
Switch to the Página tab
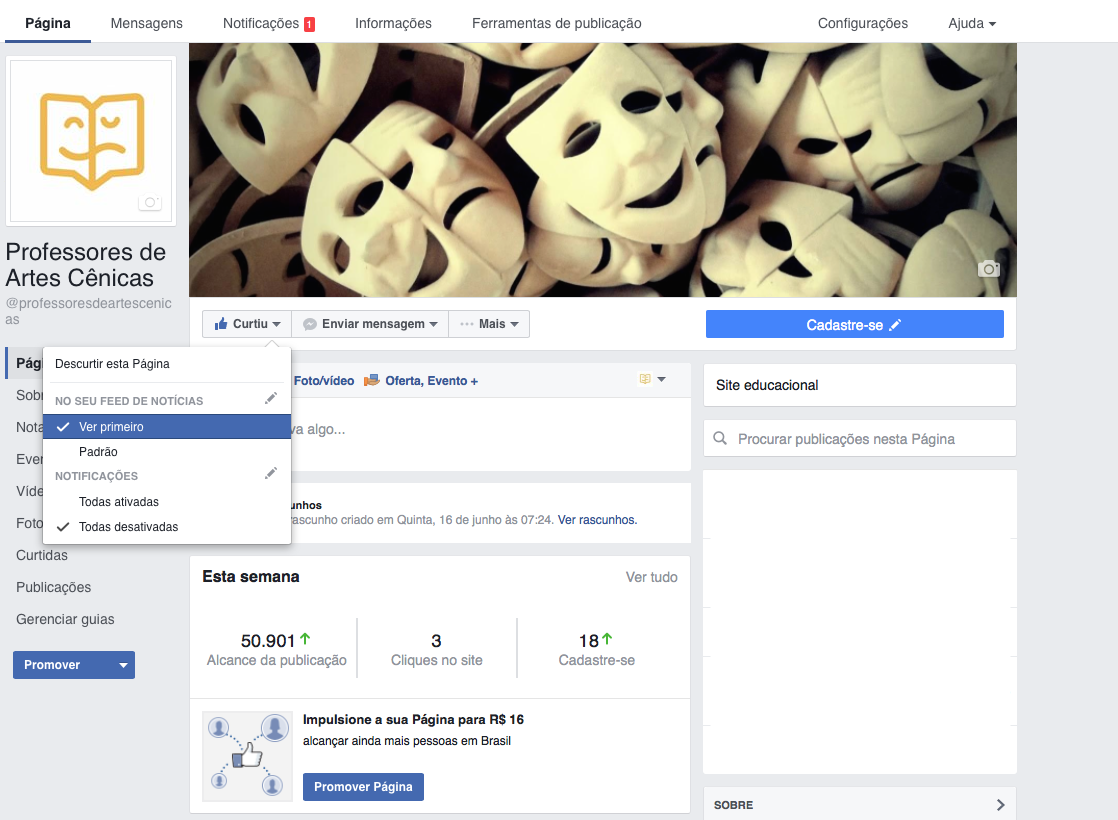tap(48, 23)
